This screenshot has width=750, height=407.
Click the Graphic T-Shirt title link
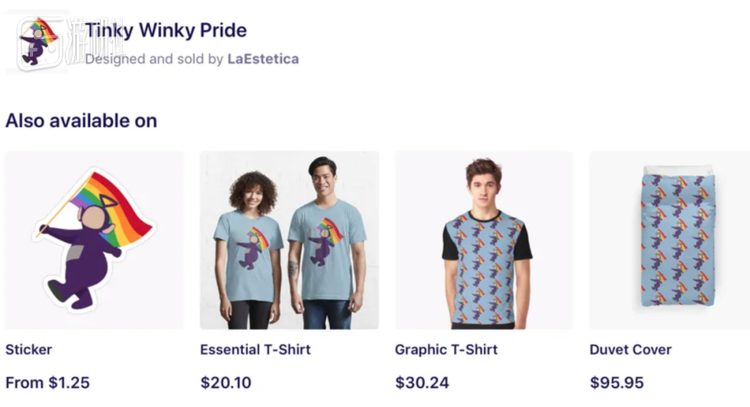point(446,350)
